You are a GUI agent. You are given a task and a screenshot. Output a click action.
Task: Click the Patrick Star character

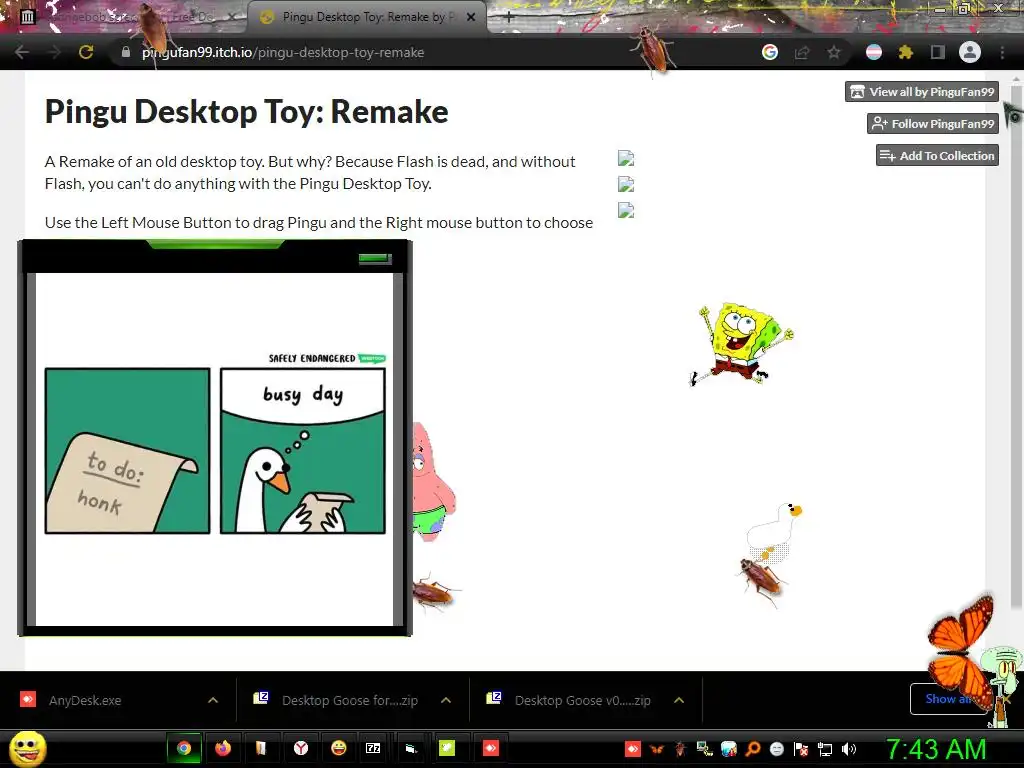point(432,482)
